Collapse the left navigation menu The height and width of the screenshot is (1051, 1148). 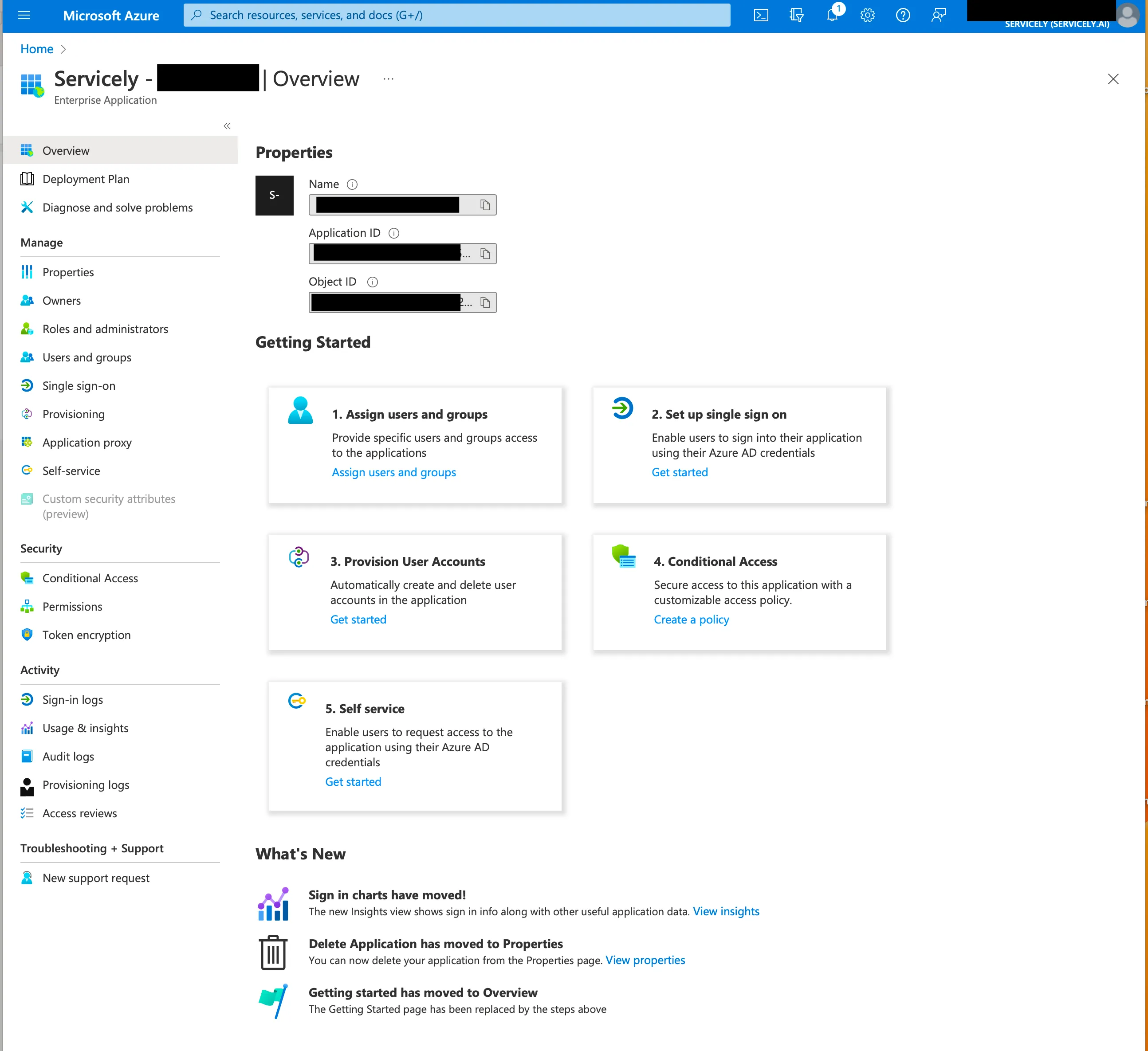pyautogui.click(x=227, y=126)
